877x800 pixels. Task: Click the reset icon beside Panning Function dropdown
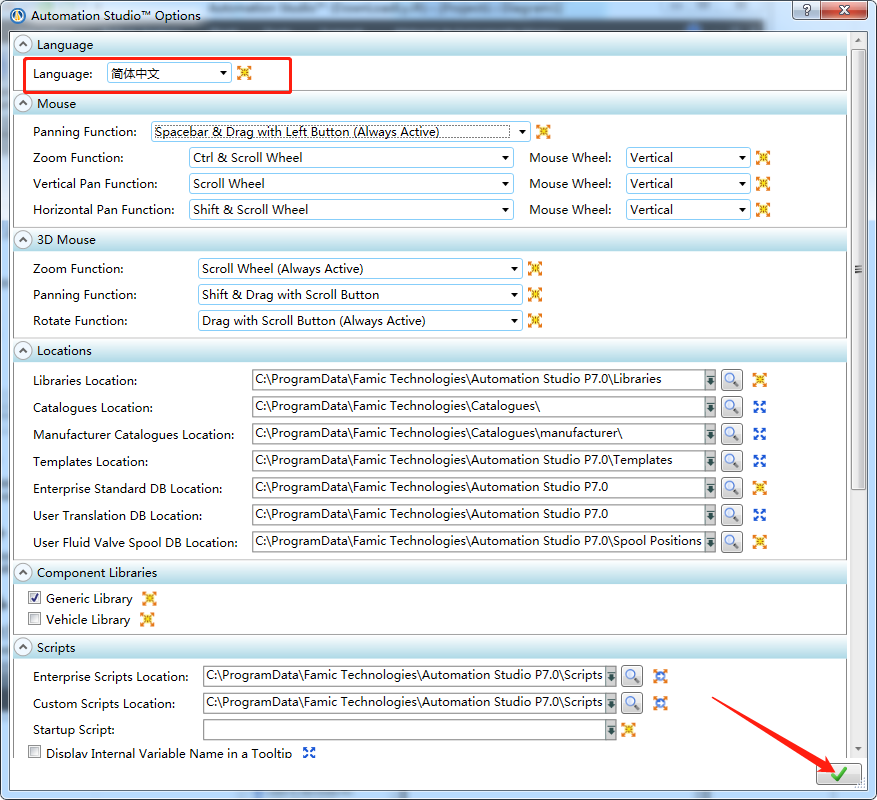(x=543, y=131)
